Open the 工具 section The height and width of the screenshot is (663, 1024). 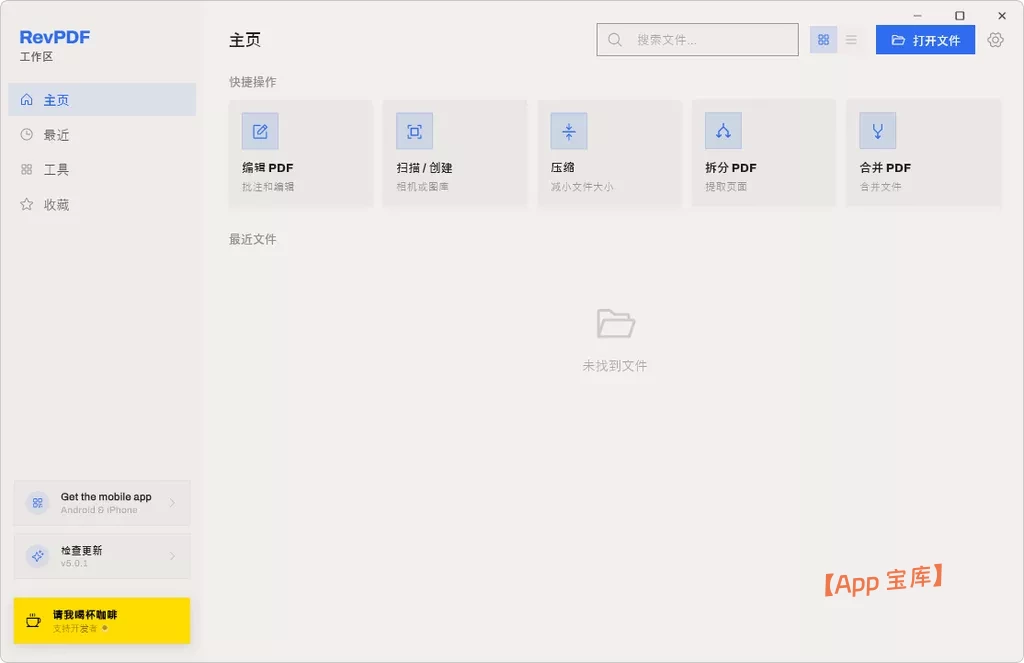pyautogui.click(x=102, y=169)
